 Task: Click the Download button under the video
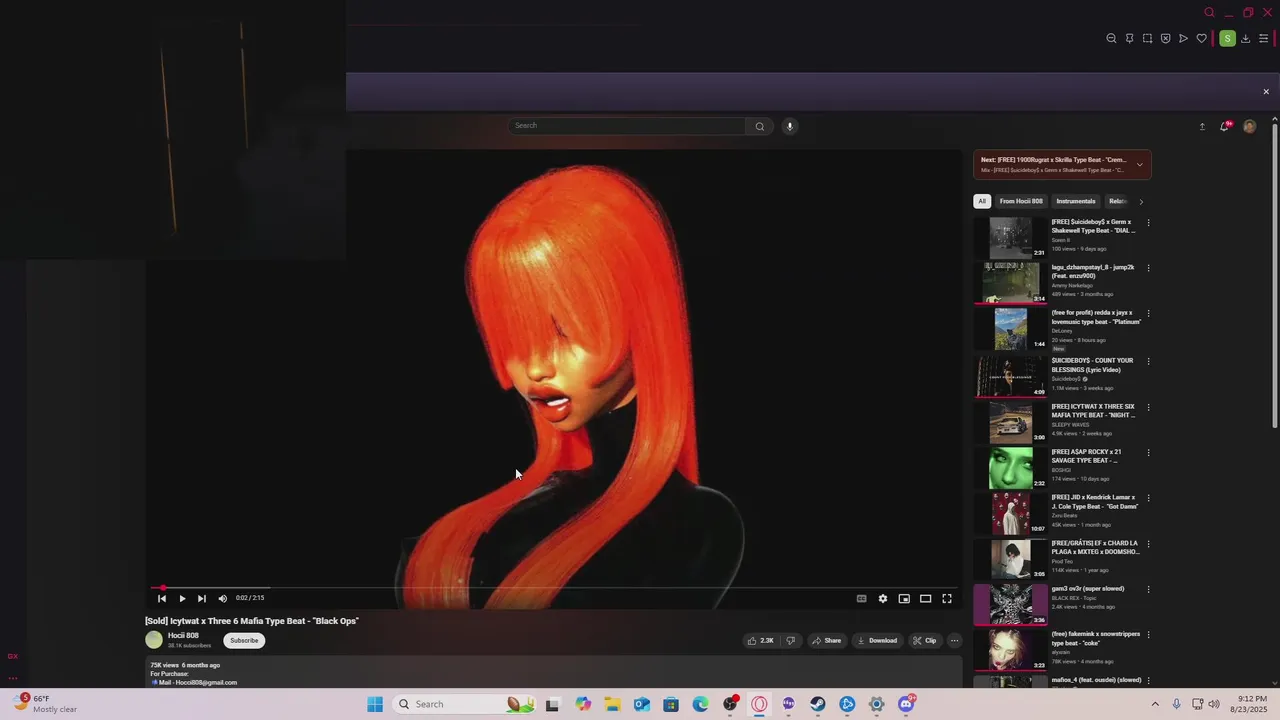click(877, 640)
